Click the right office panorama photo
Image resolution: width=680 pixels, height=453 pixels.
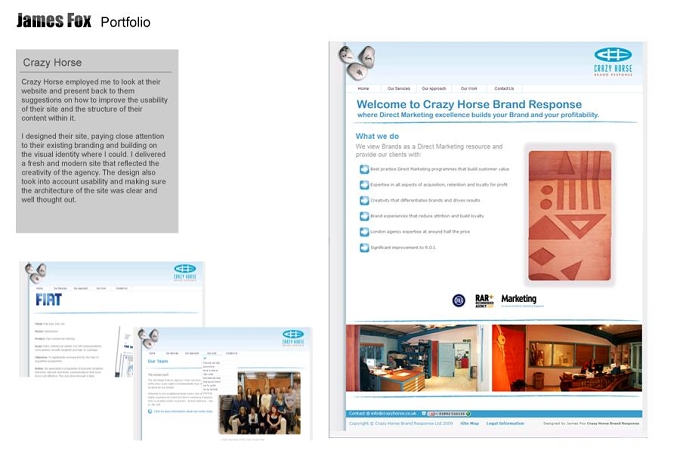coord(567,358)
